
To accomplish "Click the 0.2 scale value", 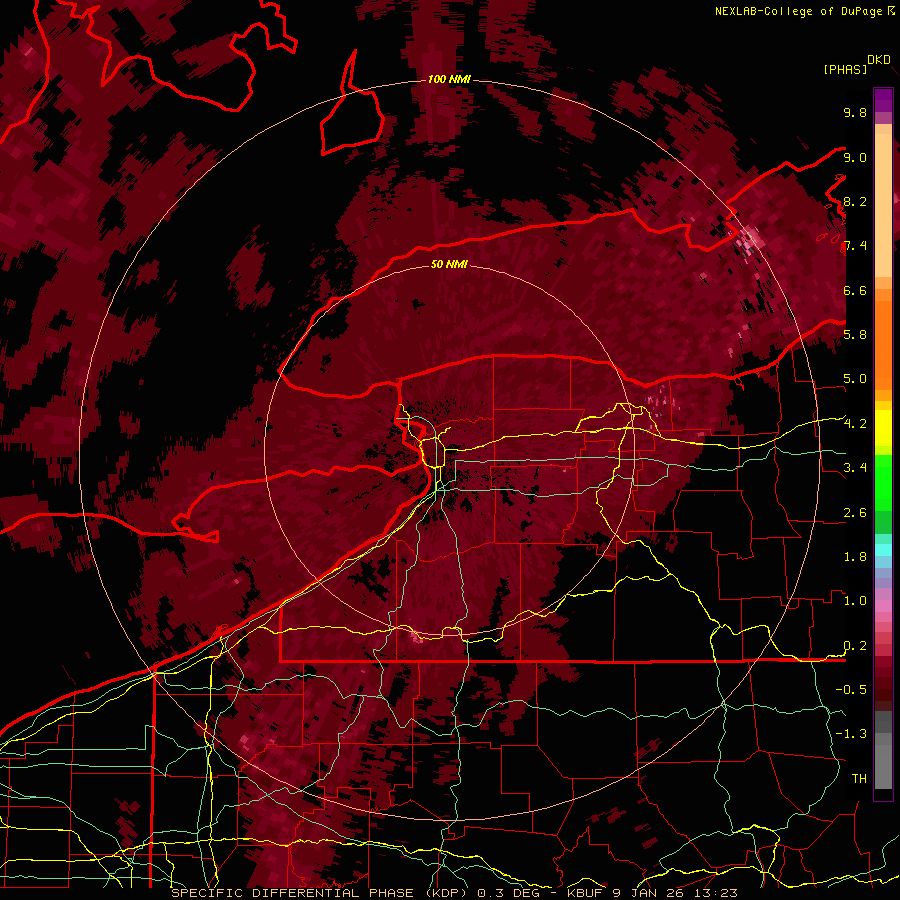I will pyautogui.click(x=855, y=646).
